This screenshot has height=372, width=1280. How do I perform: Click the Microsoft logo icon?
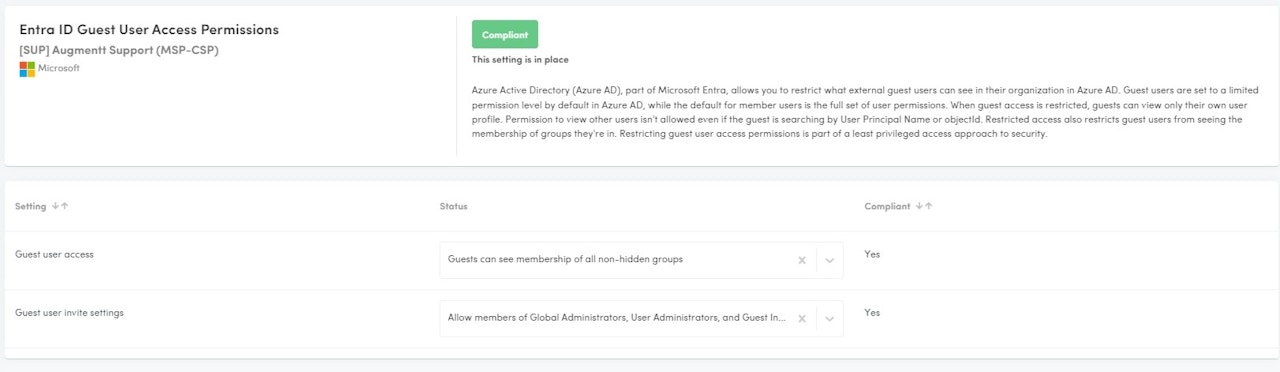(x=26, y=68)
